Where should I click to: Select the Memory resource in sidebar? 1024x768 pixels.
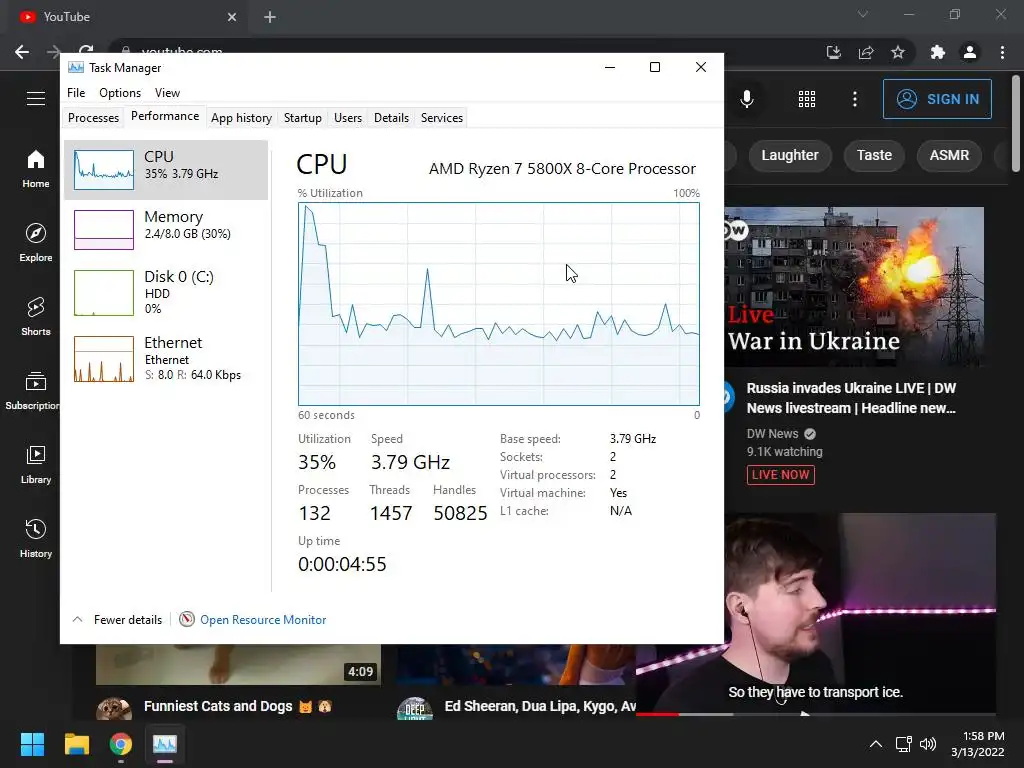166,229
